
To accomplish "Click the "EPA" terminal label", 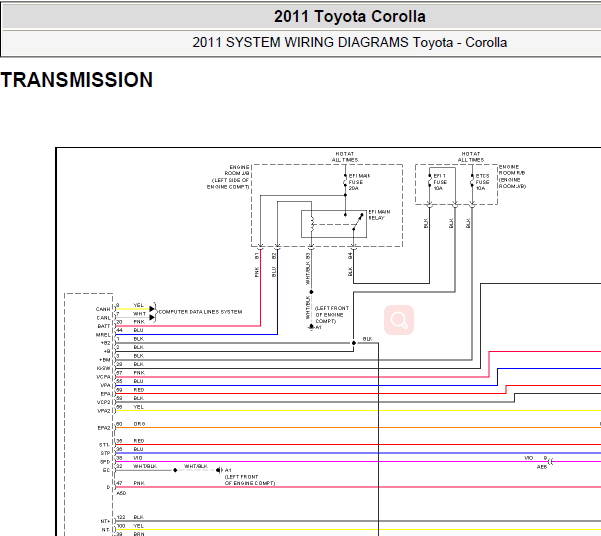I will point(105,394).
